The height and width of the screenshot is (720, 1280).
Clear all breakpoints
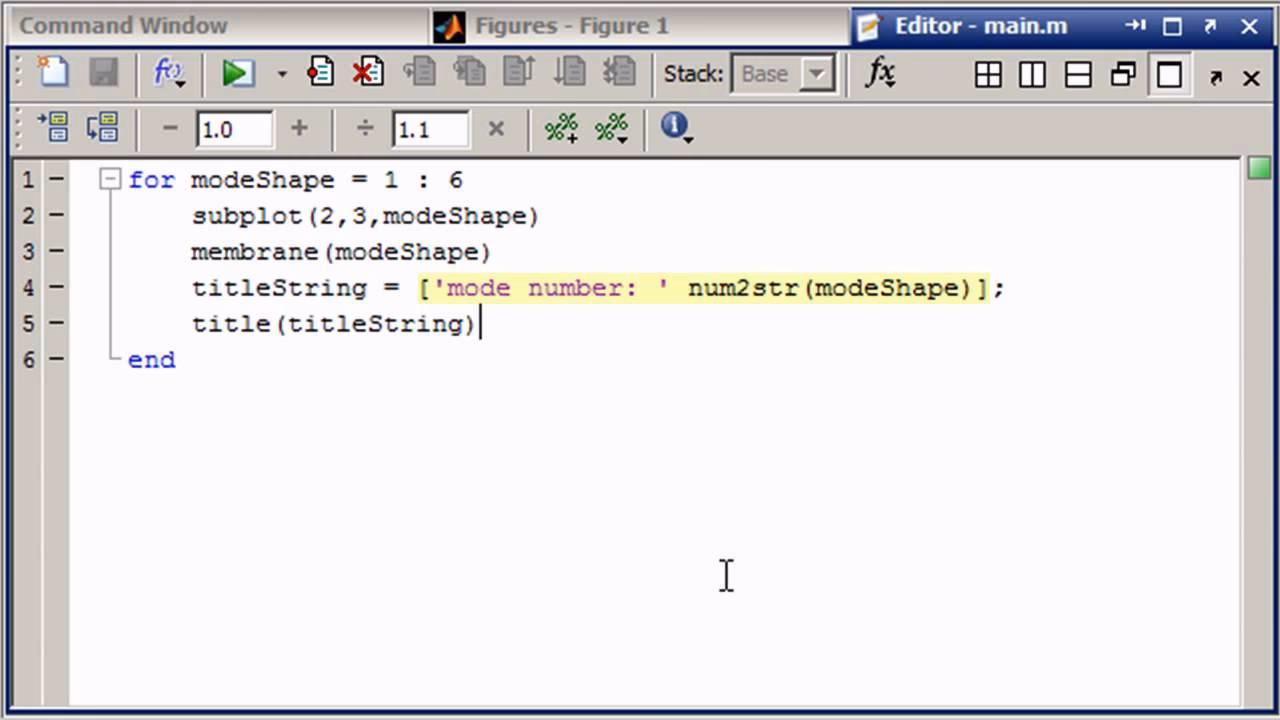coord(367,73)
